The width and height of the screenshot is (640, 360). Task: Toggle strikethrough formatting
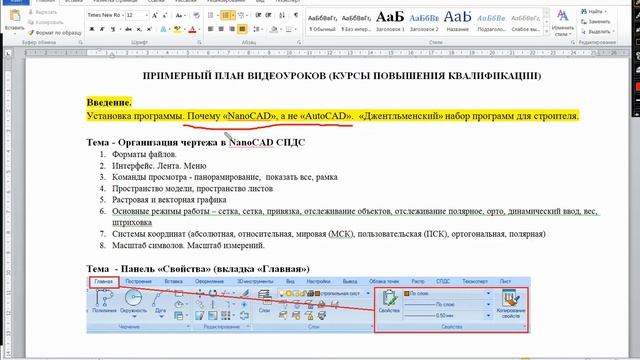pos(129,29)
